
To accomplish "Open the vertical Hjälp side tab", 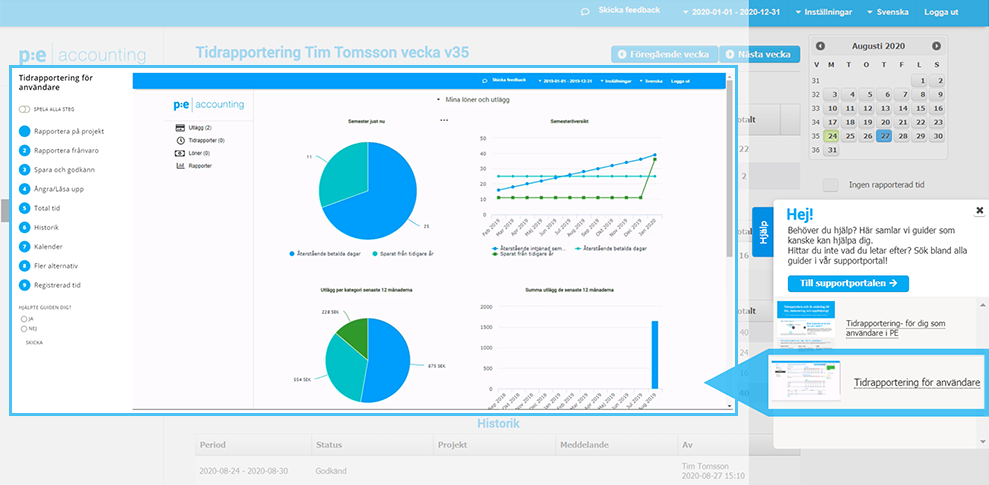I will (x=763, y=231).
